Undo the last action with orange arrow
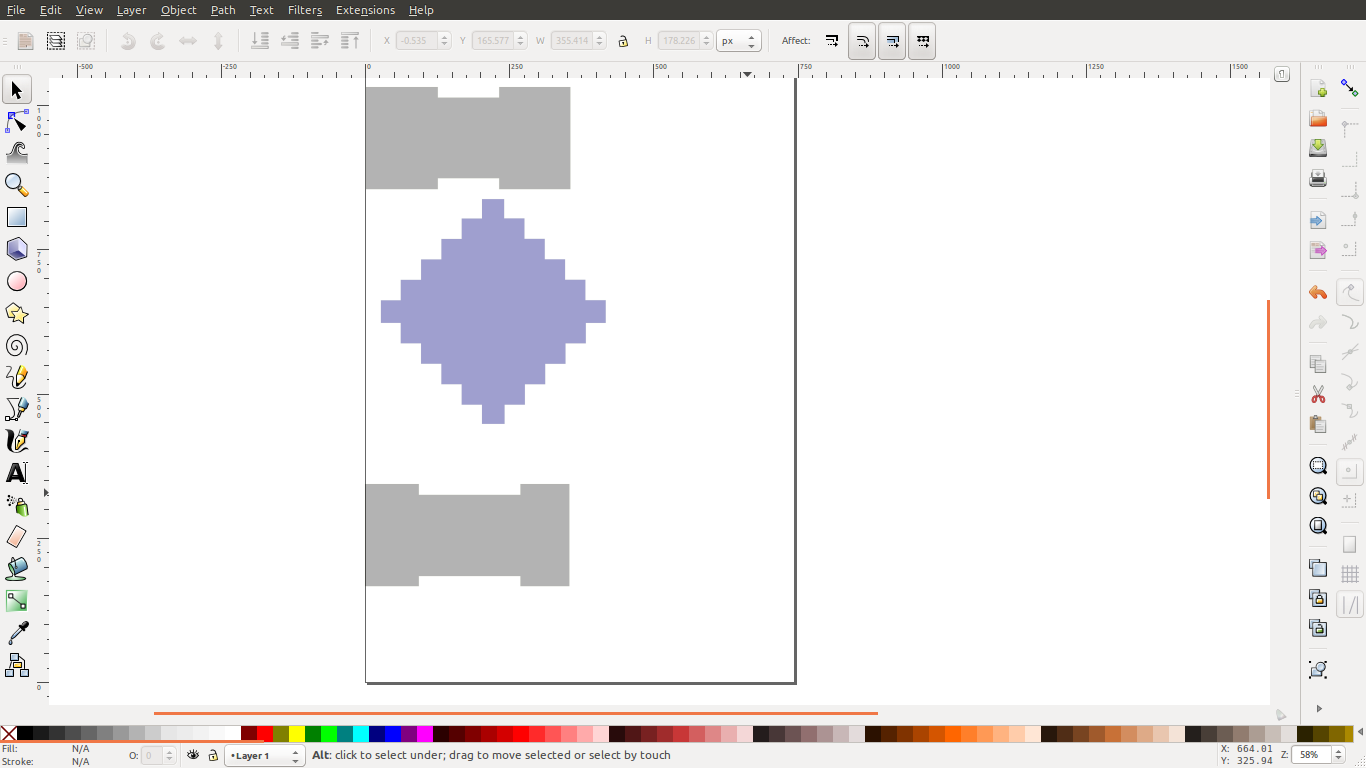This screenshot has height=768, width=1366. [1318, 293]
